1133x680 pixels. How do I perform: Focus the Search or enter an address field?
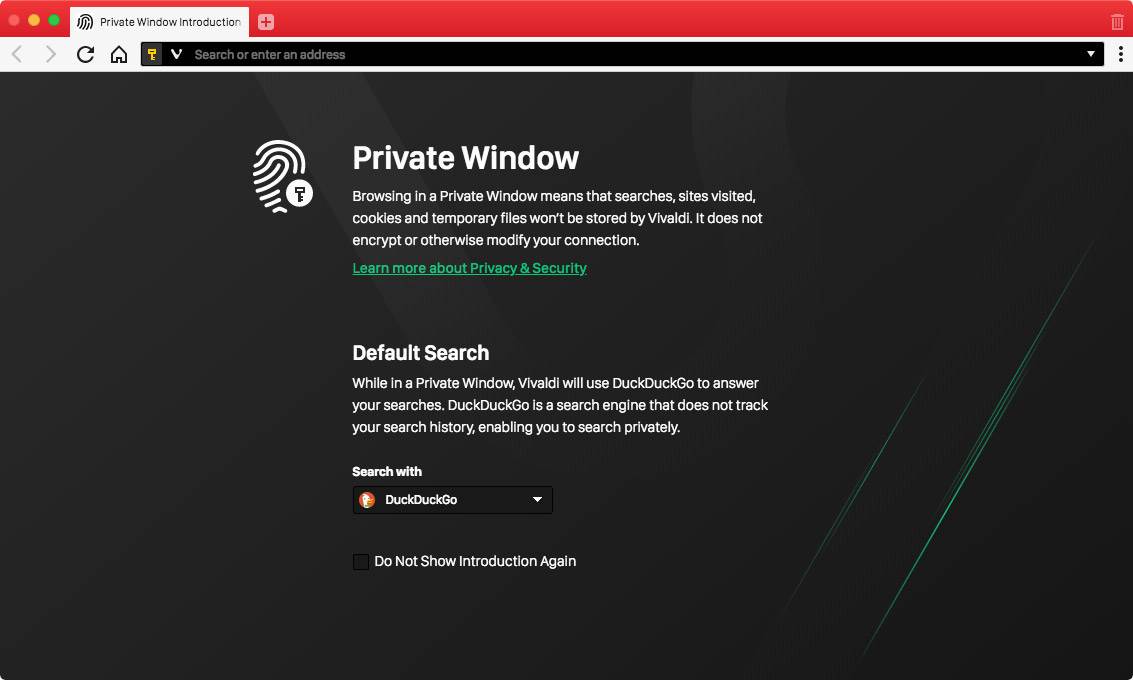click(600, 54)
